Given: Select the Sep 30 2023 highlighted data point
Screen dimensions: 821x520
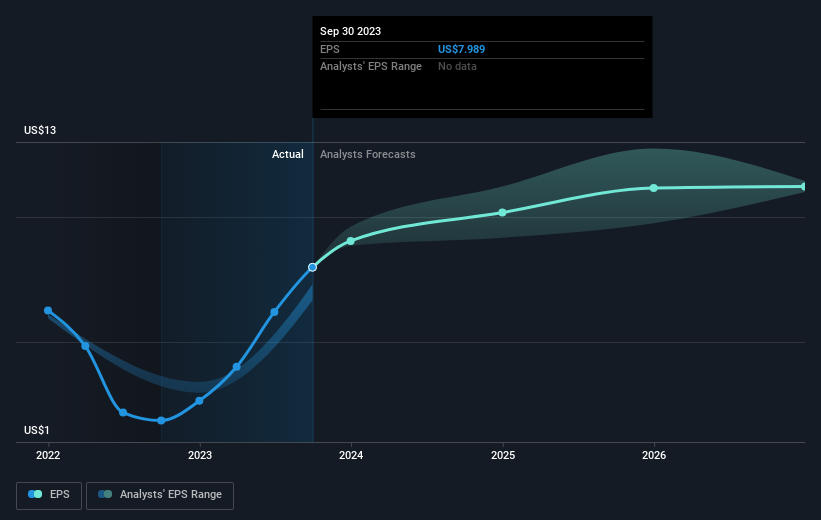Looking at the screenshot, I should tap(313, 268).
